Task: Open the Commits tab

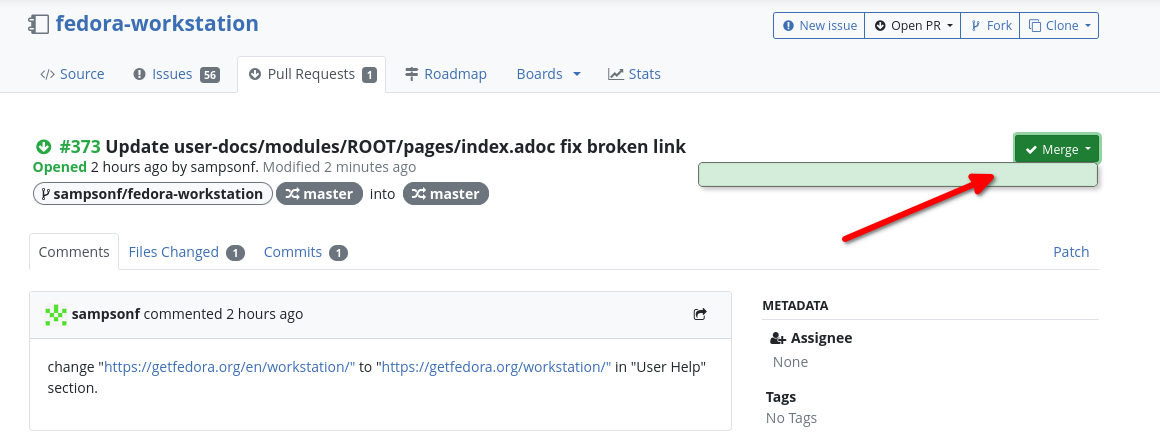Action: (x=304, y=252)
